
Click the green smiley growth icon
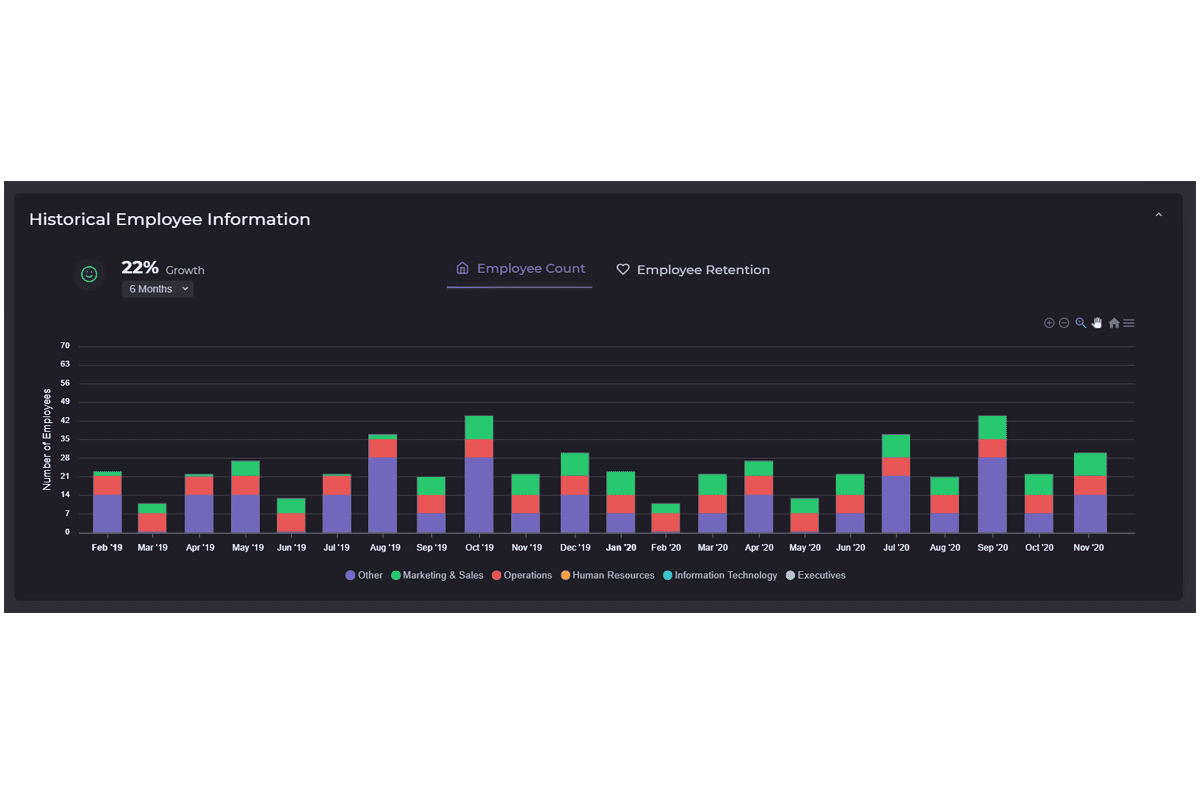tap(89, 274)
